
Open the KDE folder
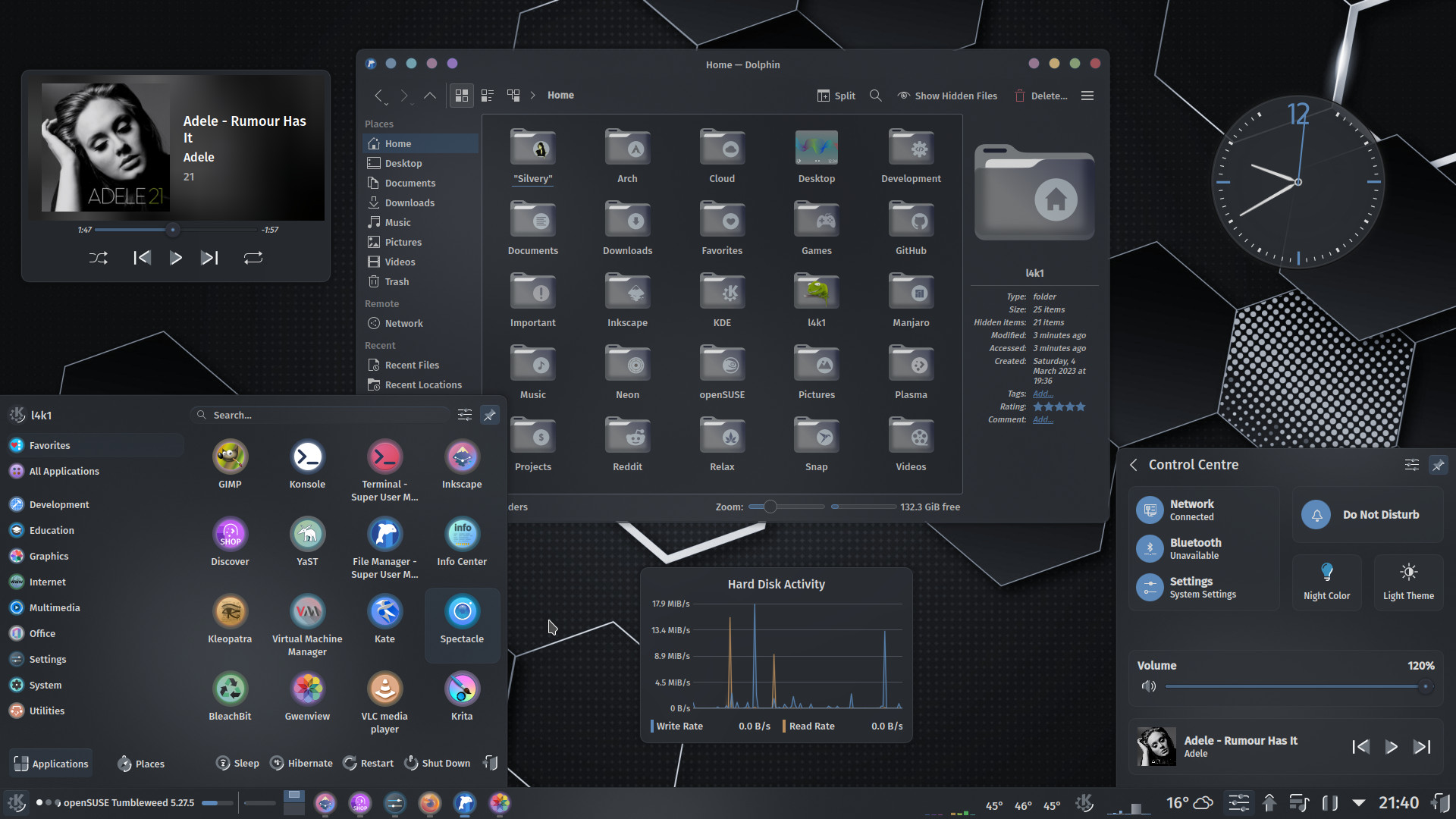[722, 301]
